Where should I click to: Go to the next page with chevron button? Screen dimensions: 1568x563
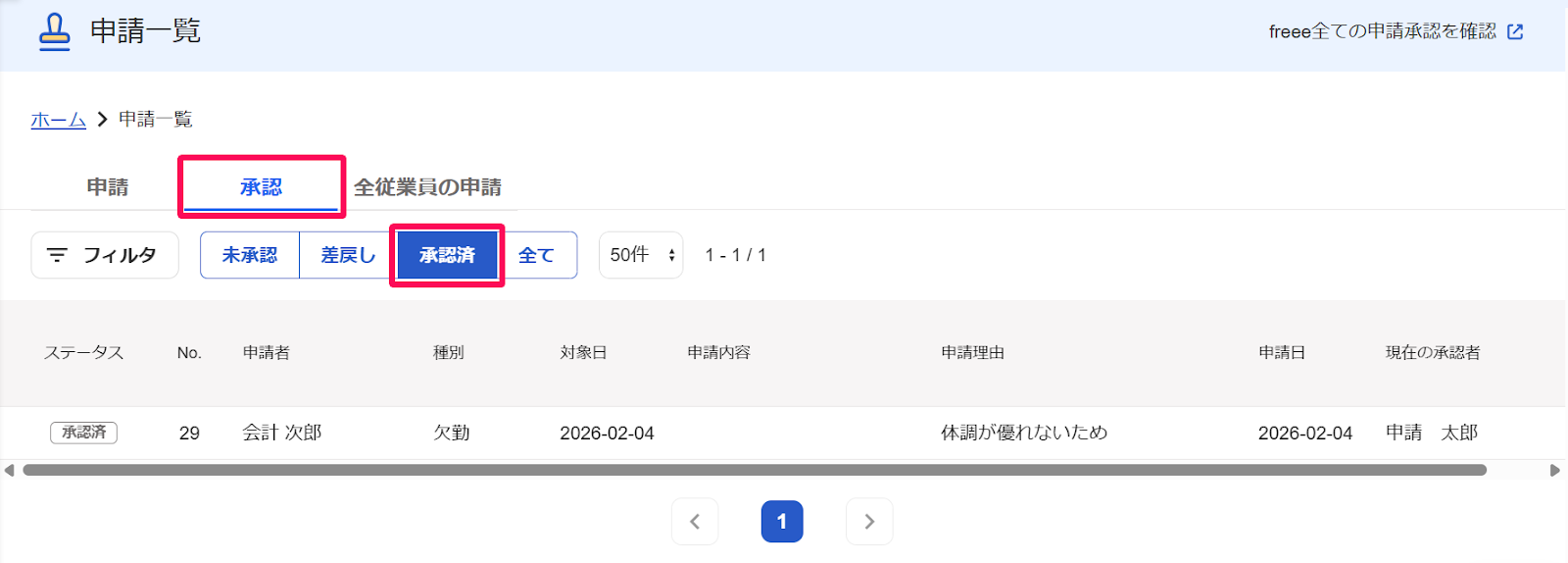(869, 522)
